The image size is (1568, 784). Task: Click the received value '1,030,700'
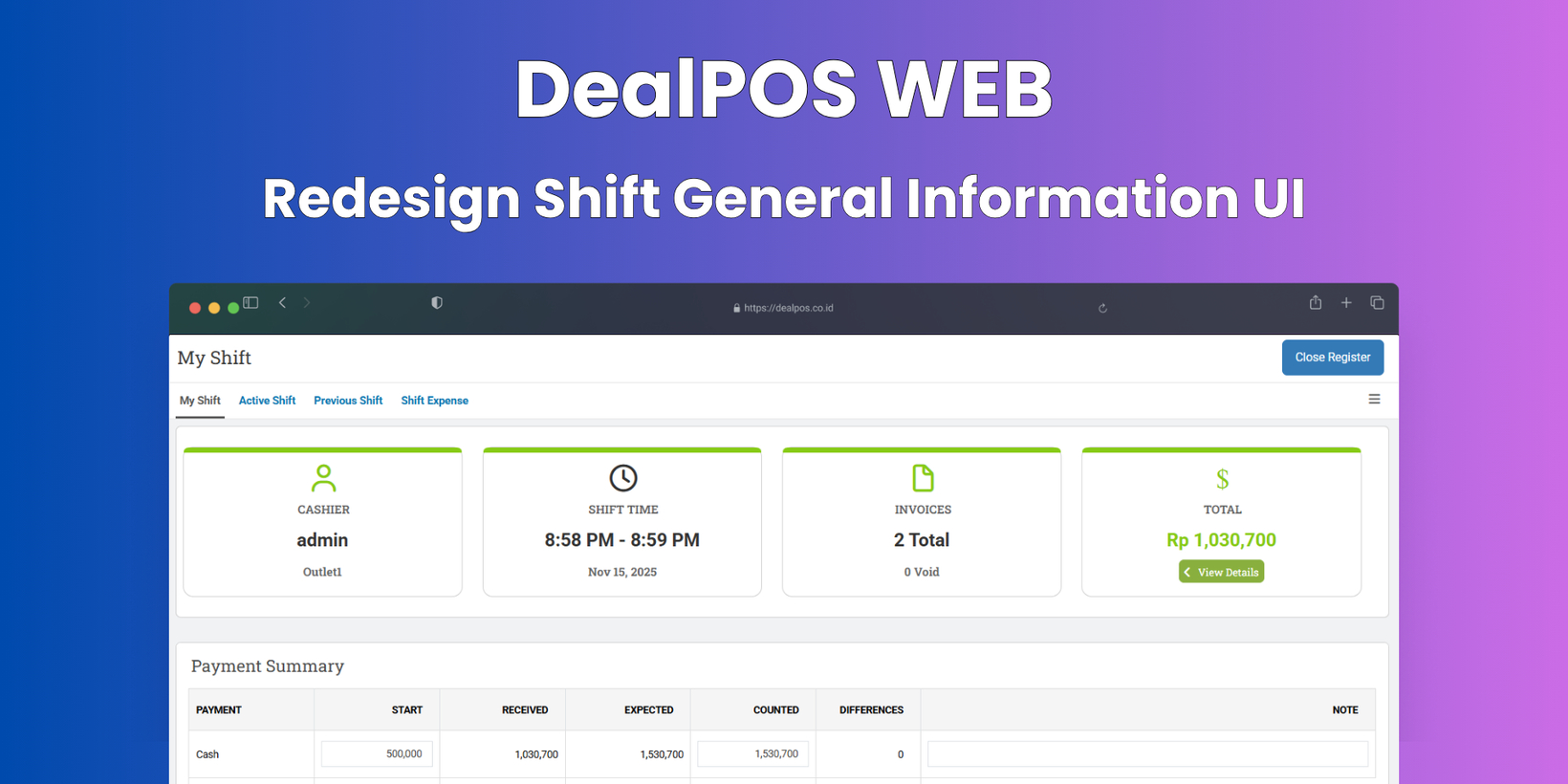(536, 754)
